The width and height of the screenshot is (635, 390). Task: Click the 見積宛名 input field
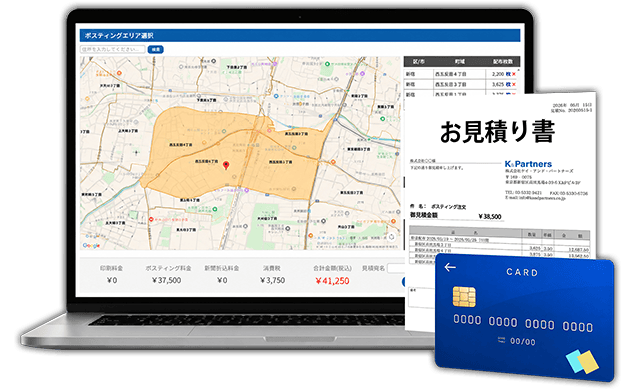click(396, 268)
